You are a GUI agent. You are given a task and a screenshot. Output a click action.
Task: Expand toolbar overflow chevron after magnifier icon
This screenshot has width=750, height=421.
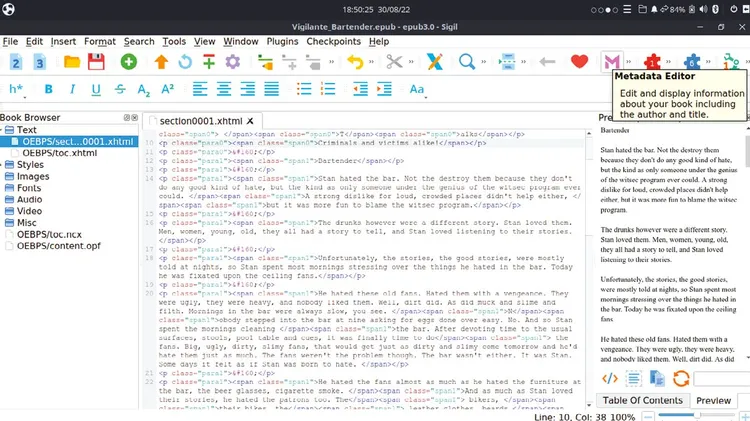(484, 62)
